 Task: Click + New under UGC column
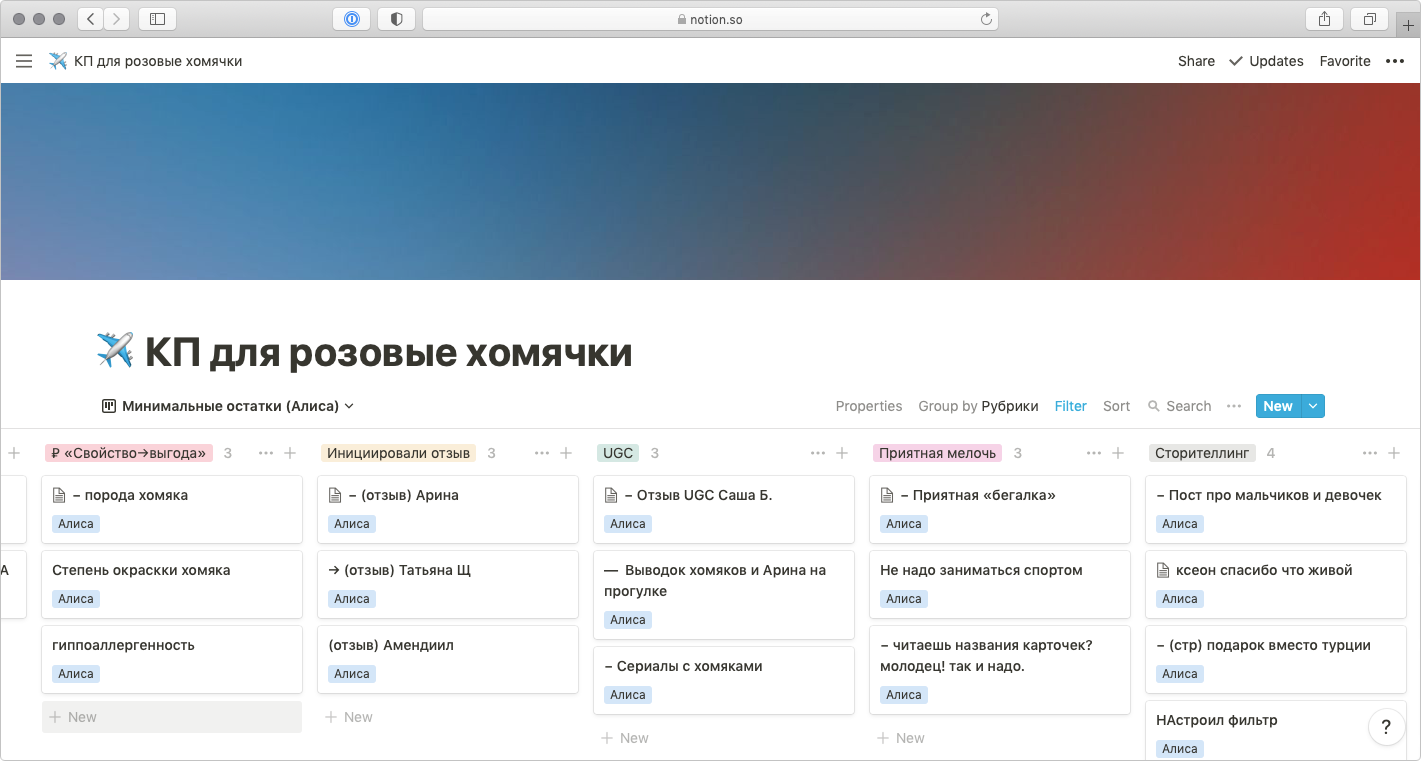pyautogui.click(x=724, y=738)
